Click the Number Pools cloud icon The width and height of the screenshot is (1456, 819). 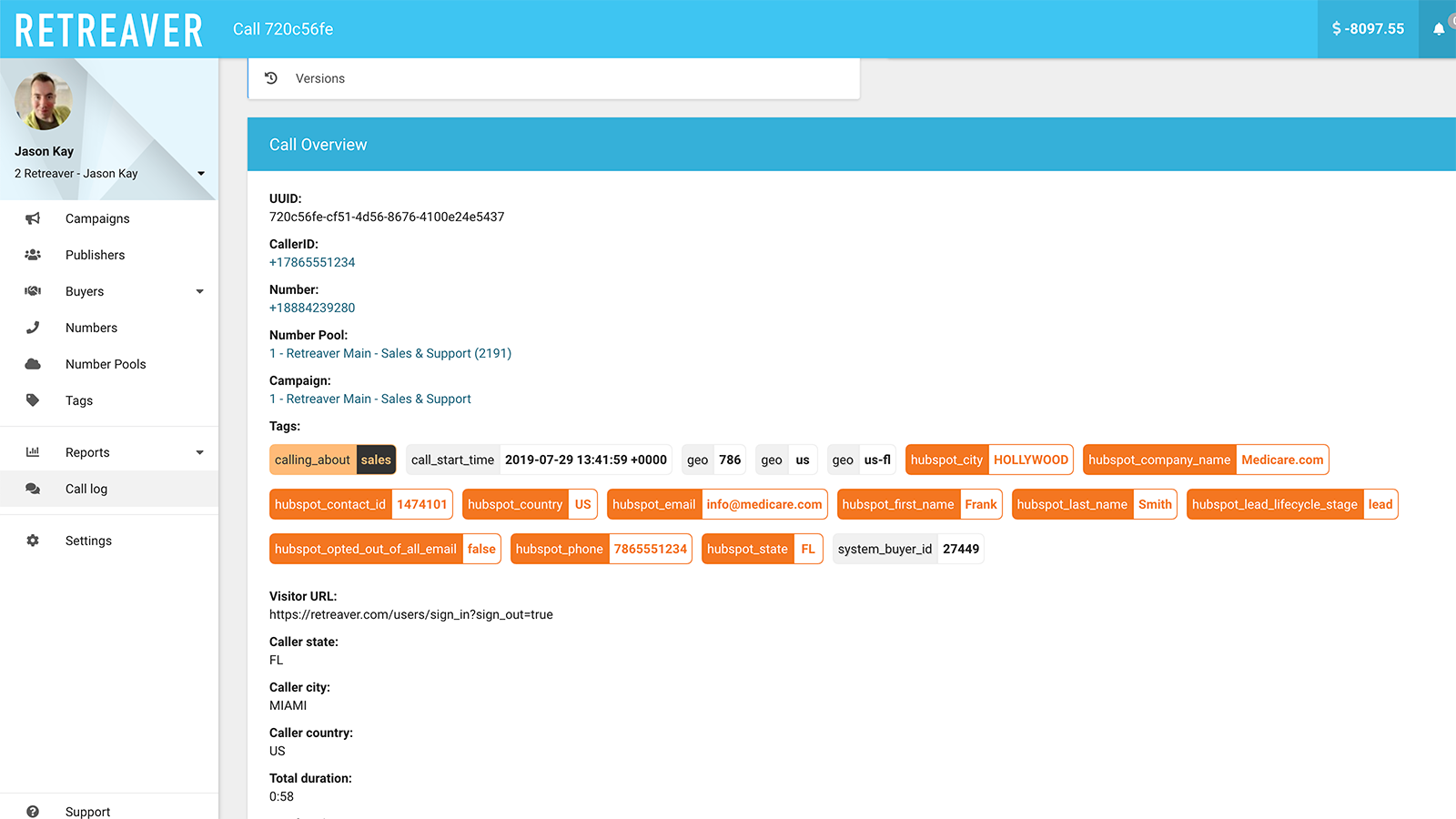[x=32, y=364]
